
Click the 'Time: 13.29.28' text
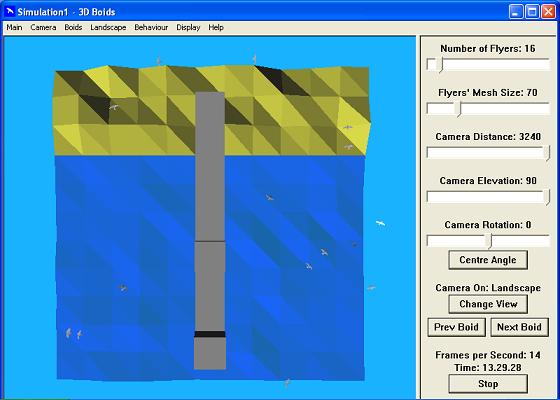click(x=488, y=368)
